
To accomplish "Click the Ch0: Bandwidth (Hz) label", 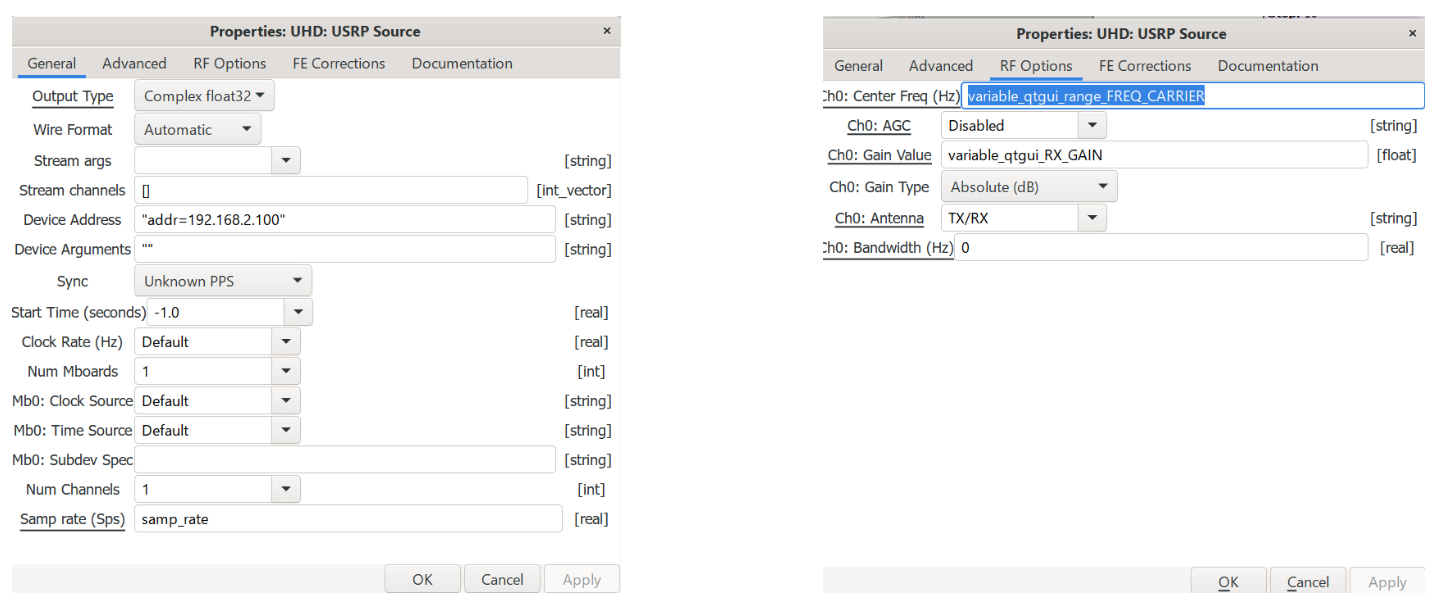I will pos(887,247).
